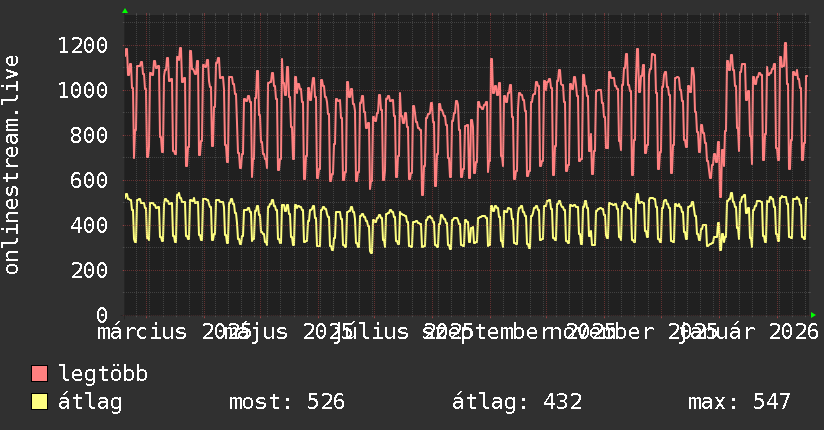Click the 400 y-axis label
Screen dimensions: 824x430
[x=89, y=226]
